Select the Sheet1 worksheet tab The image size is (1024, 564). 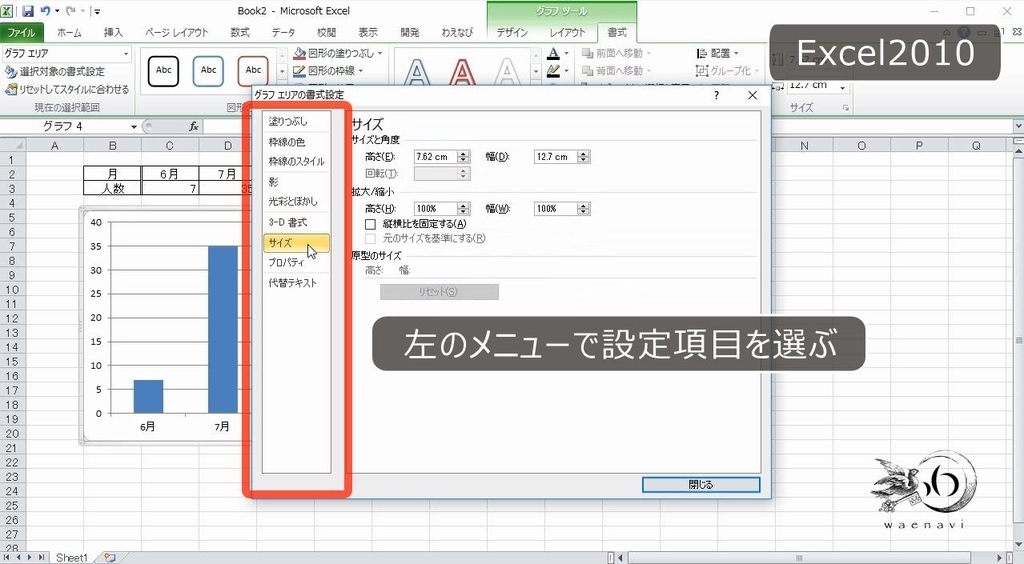[71, 558]
